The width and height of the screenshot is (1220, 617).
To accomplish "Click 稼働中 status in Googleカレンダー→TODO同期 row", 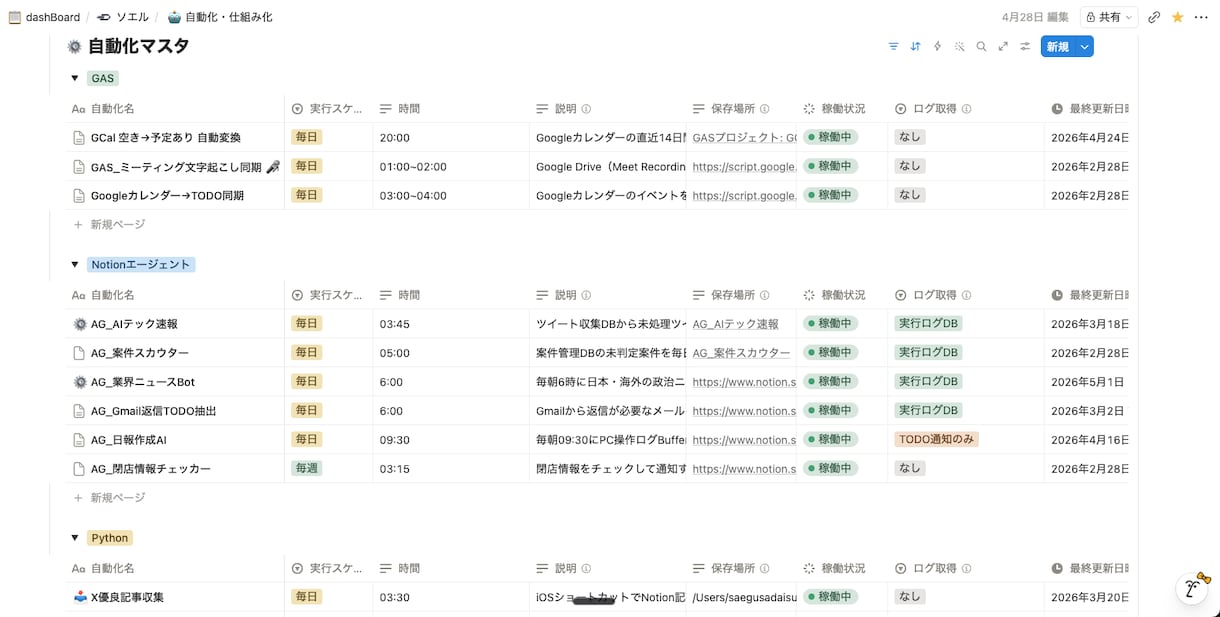I will click(x=830, y=195).
